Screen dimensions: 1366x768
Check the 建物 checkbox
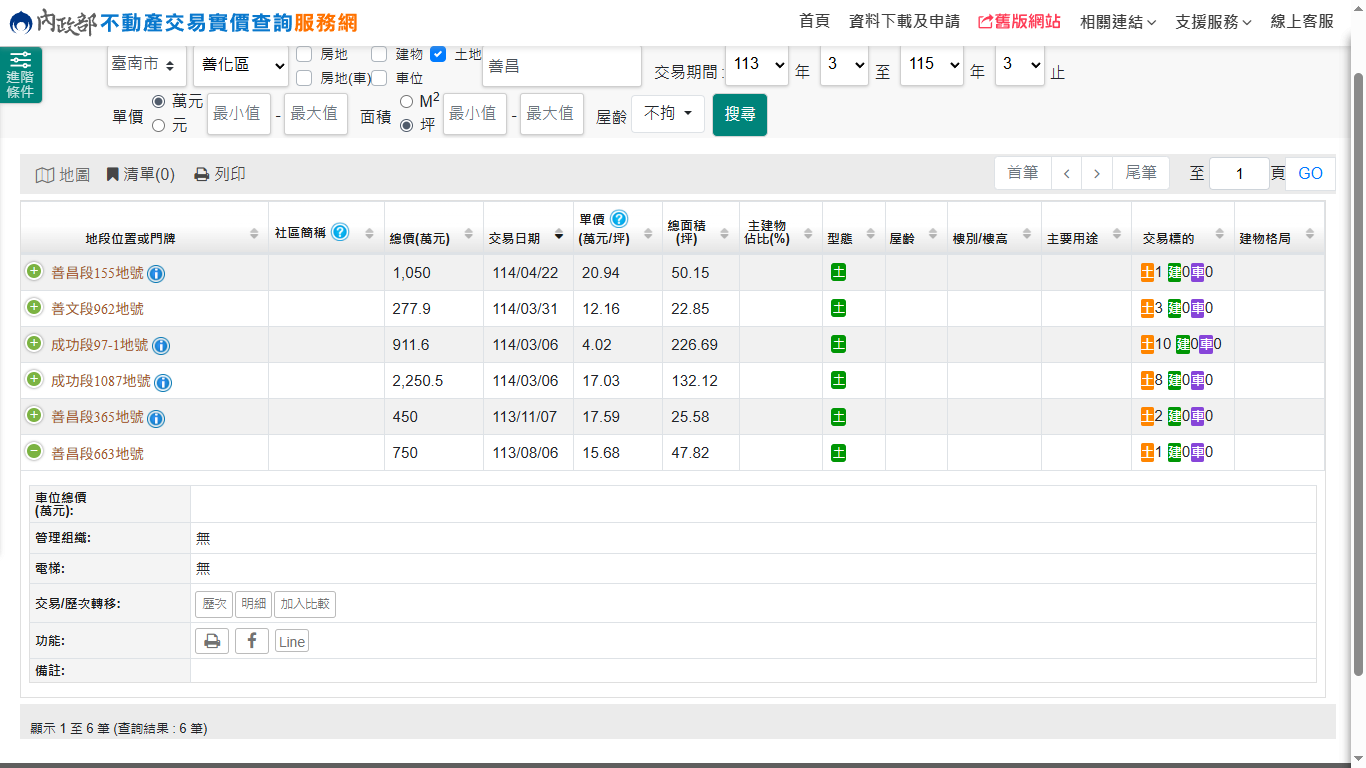(379, 54)
